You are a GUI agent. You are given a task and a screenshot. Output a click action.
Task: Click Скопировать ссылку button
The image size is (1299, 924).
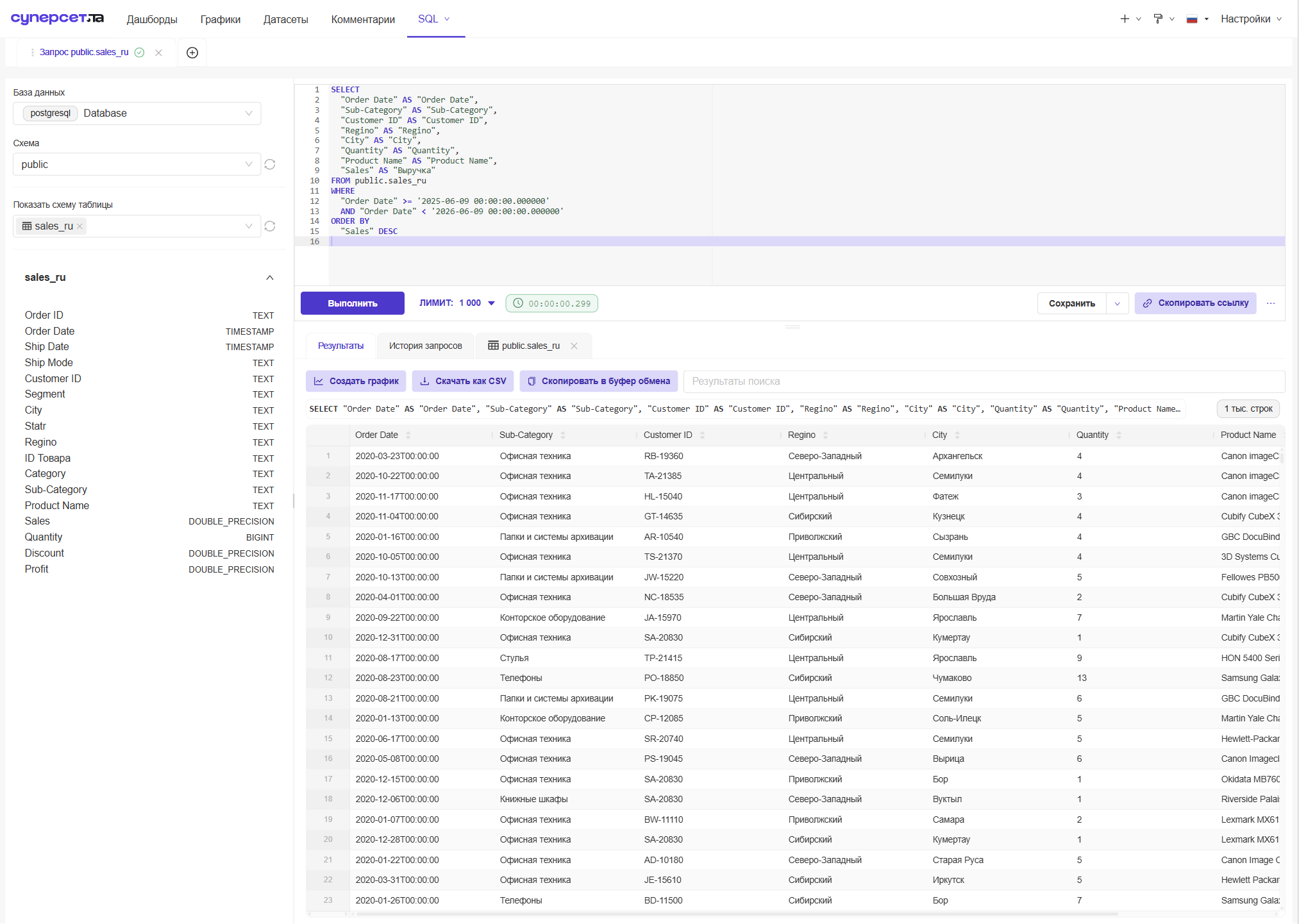coord(1196,303)
